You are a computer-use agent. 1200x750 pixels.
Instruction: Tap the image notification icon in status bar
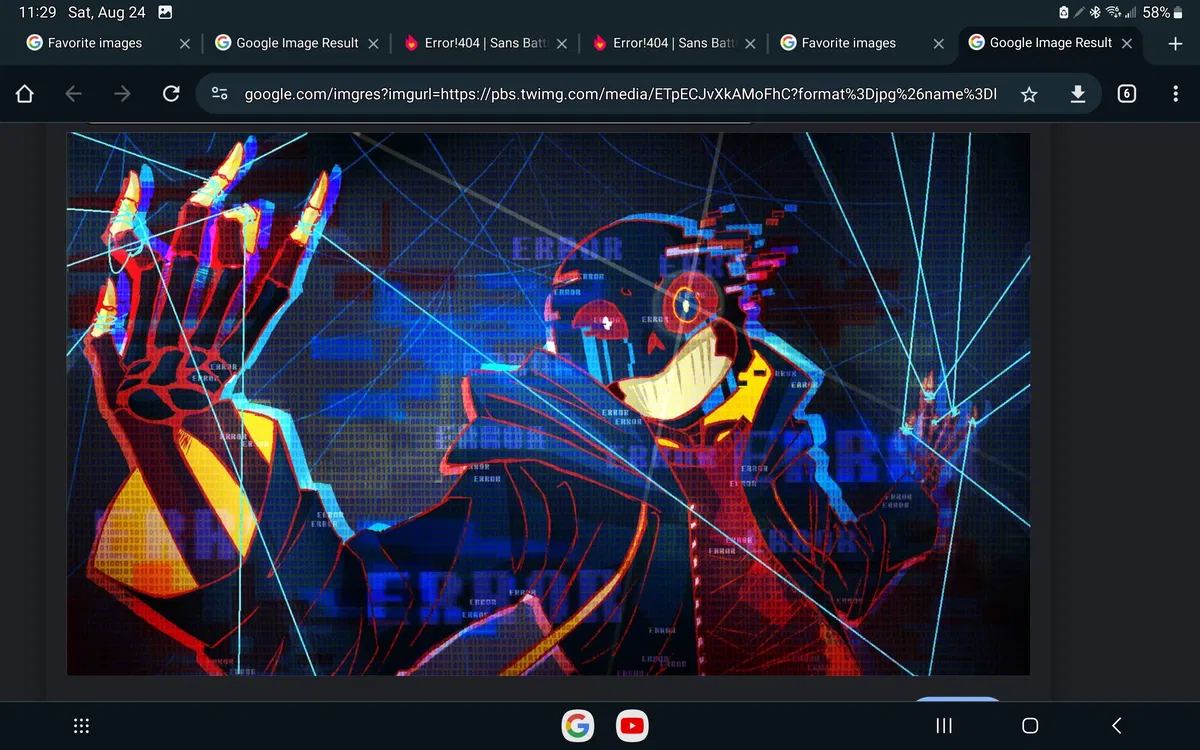pyautogui.click(x=165, y=13)
